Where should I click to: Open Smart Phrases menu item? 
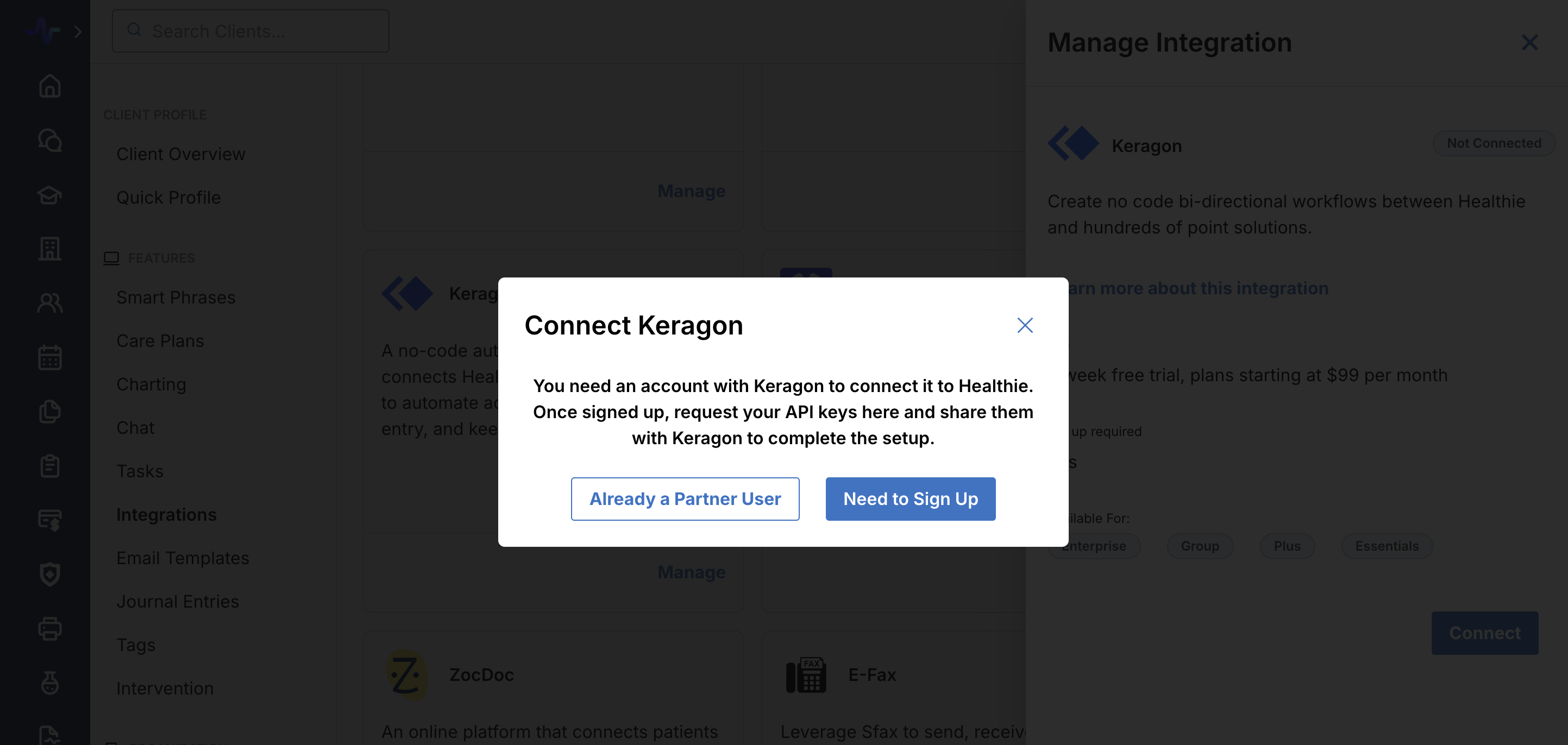coord(175,298)
